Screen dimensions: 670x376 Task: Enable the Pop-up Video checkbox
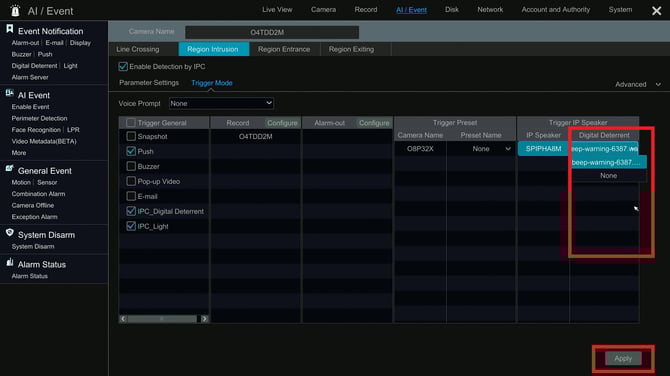click(x=131, y=181)
